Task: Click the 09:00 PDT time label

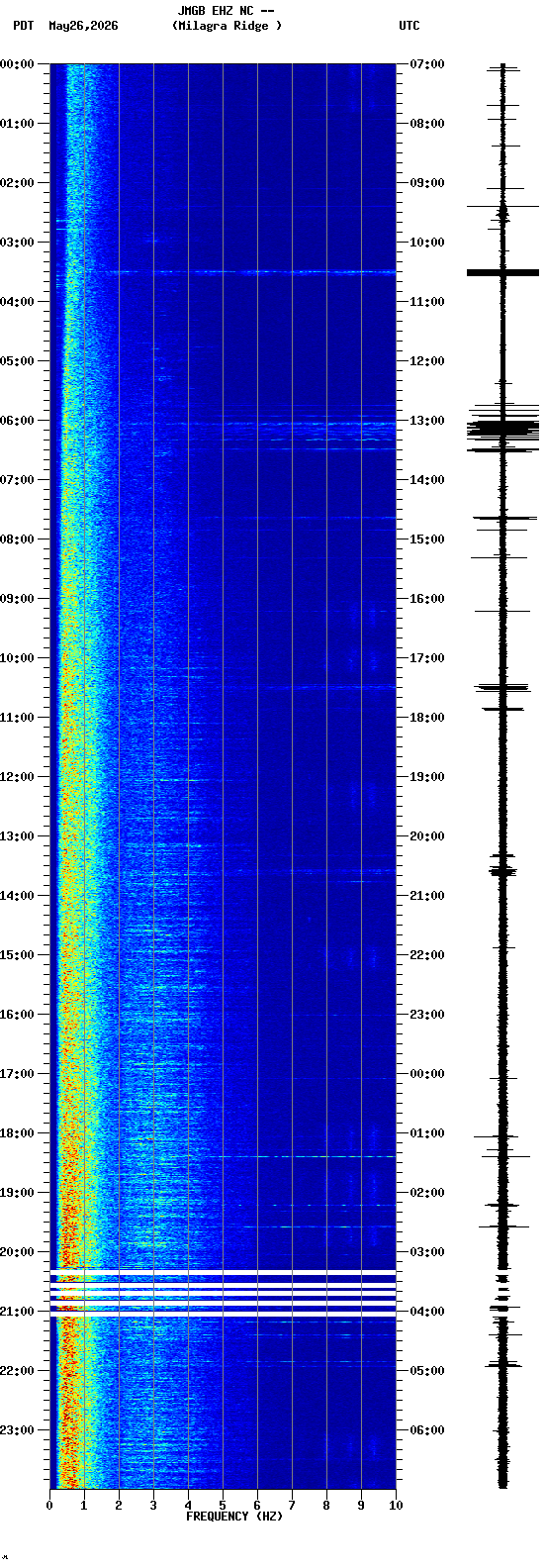Action: (x=17, y=599)
